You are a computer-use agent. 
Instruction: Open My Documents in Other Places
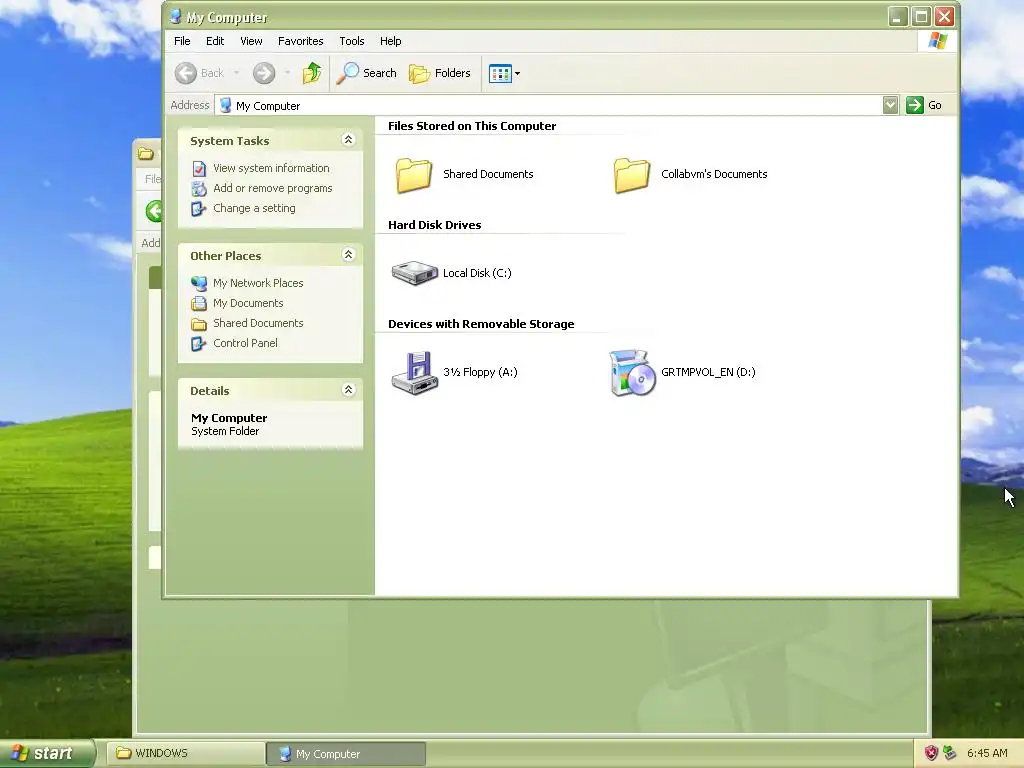tap(248, 303)
